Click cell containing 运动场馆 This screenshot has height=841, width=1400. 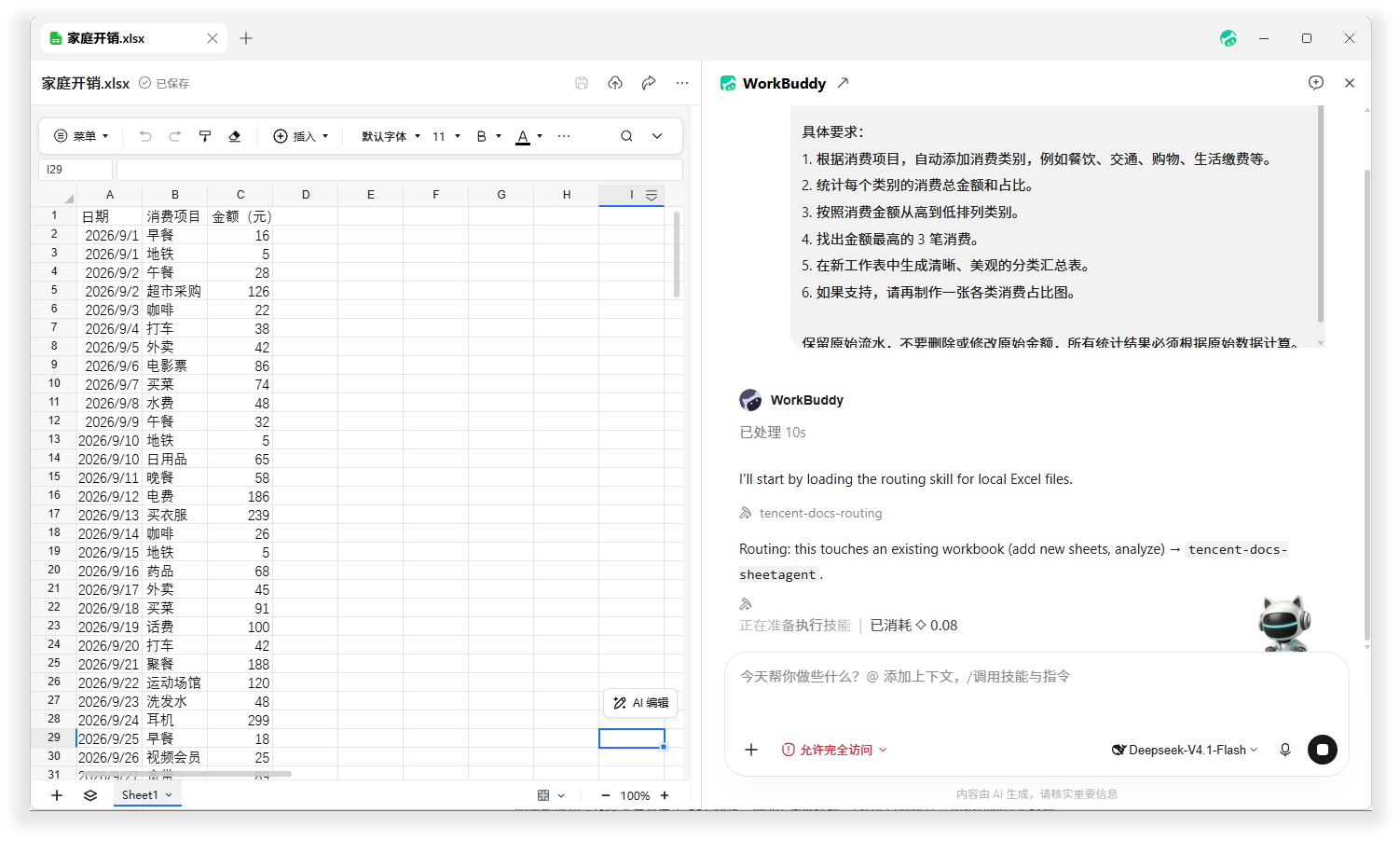(x=174, y=682)
